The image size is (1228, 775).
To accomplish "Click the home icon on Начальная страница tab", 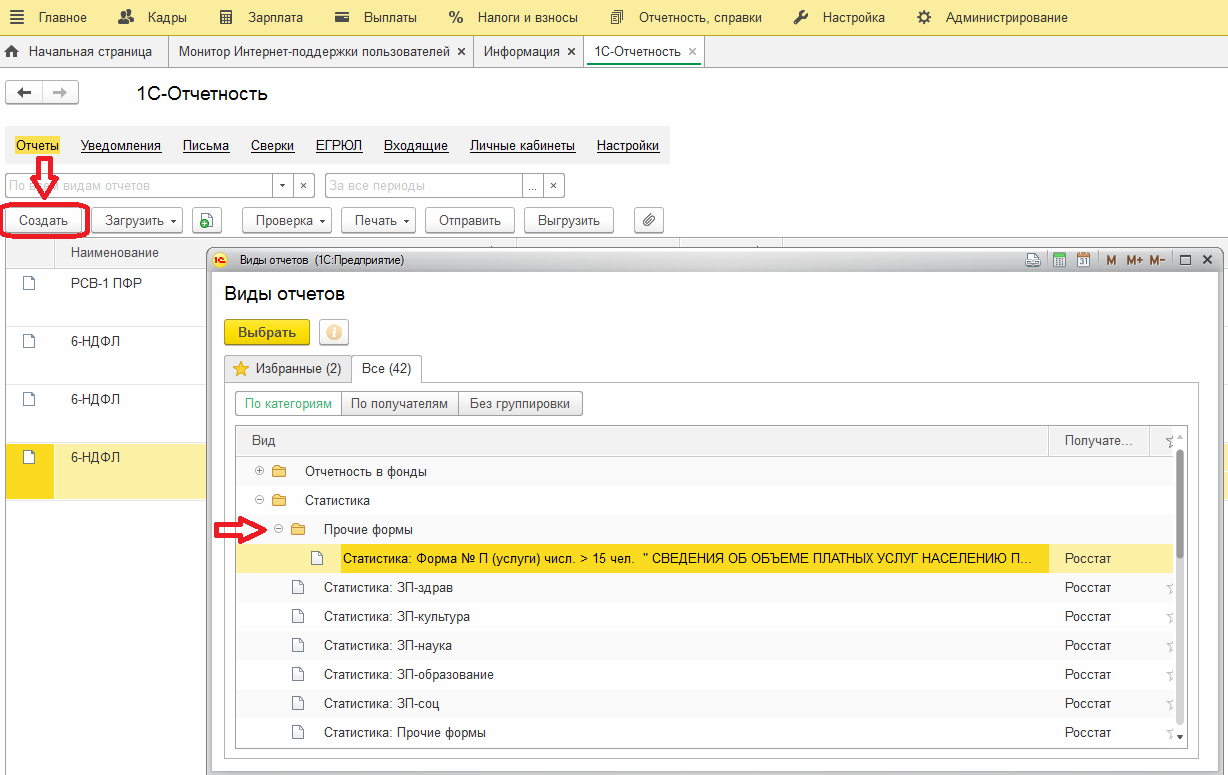I will pyautogui.click(x=12, y=51).
